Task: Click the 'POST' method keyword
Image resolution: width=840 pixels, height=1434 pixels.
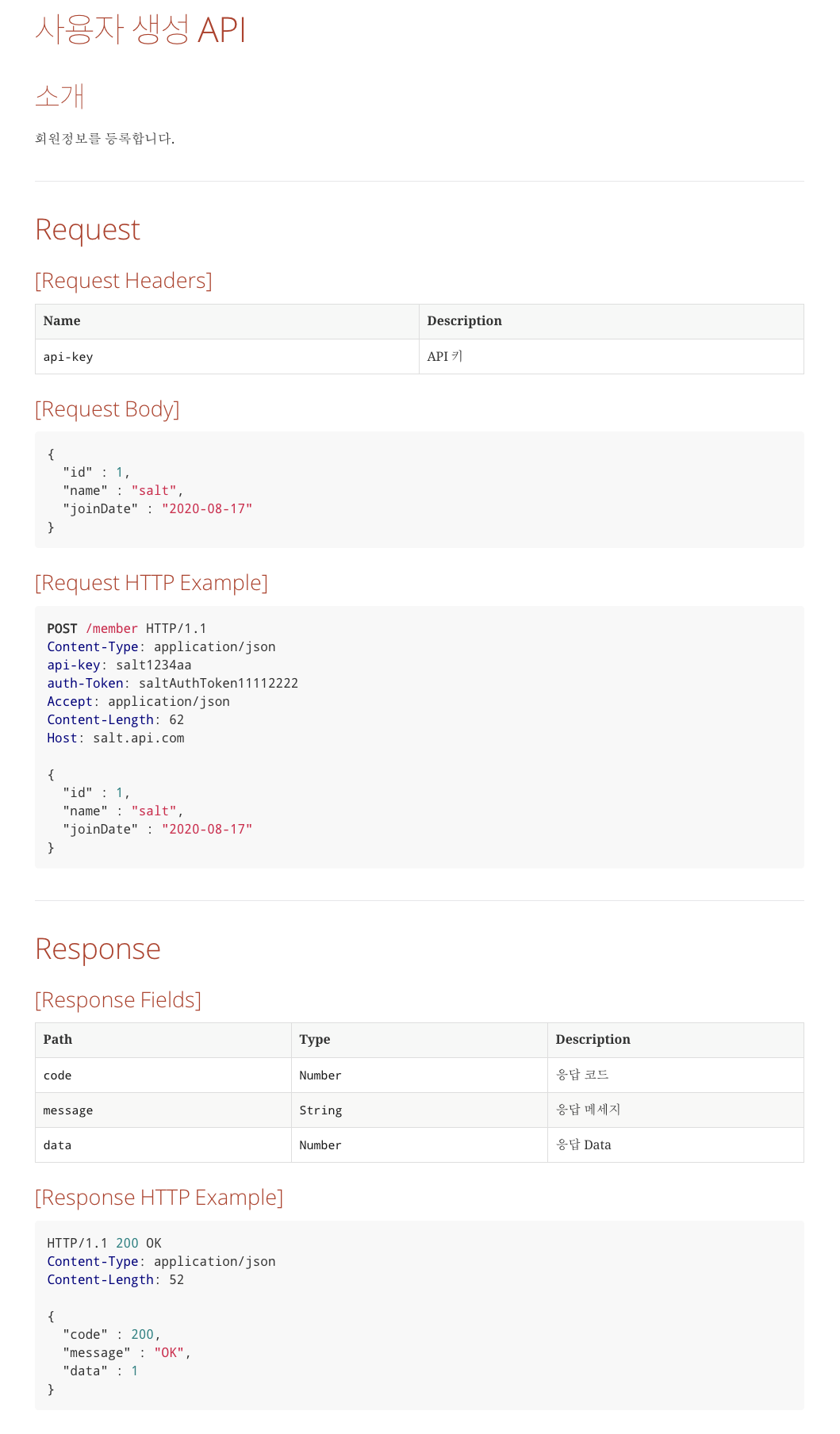Action: [62, 629]
